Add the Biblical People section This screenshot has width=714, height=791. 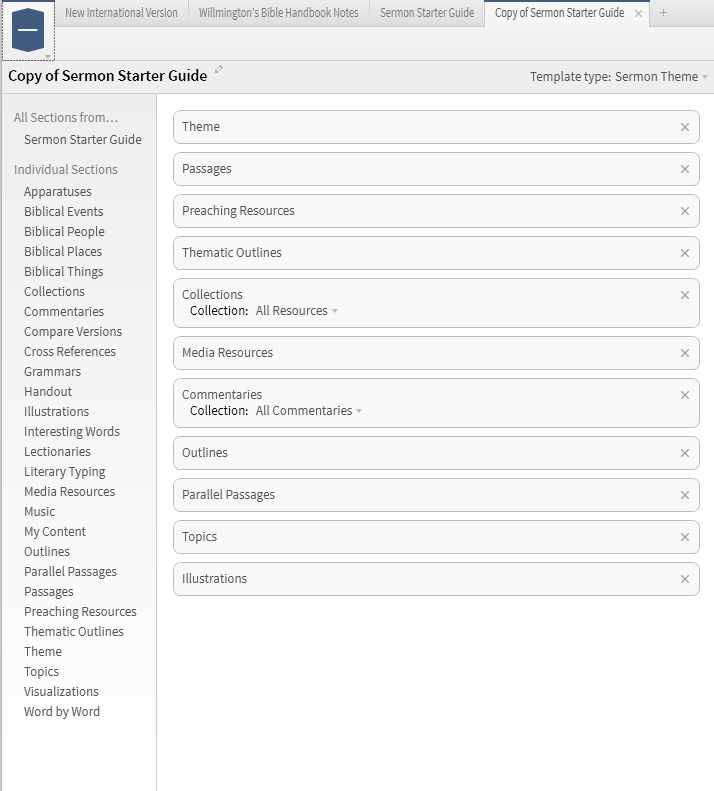[x=64, y=232]
